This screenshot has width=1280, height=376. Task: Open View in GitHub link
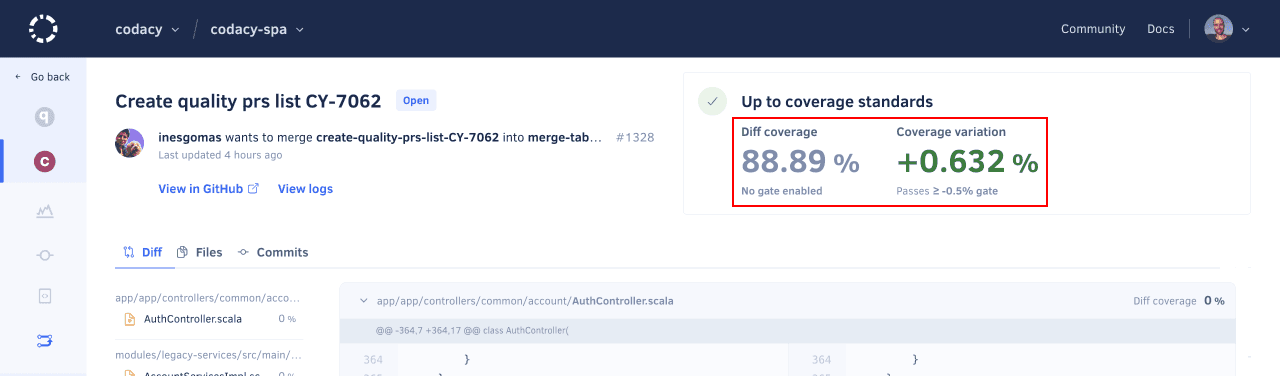[208, 189]
